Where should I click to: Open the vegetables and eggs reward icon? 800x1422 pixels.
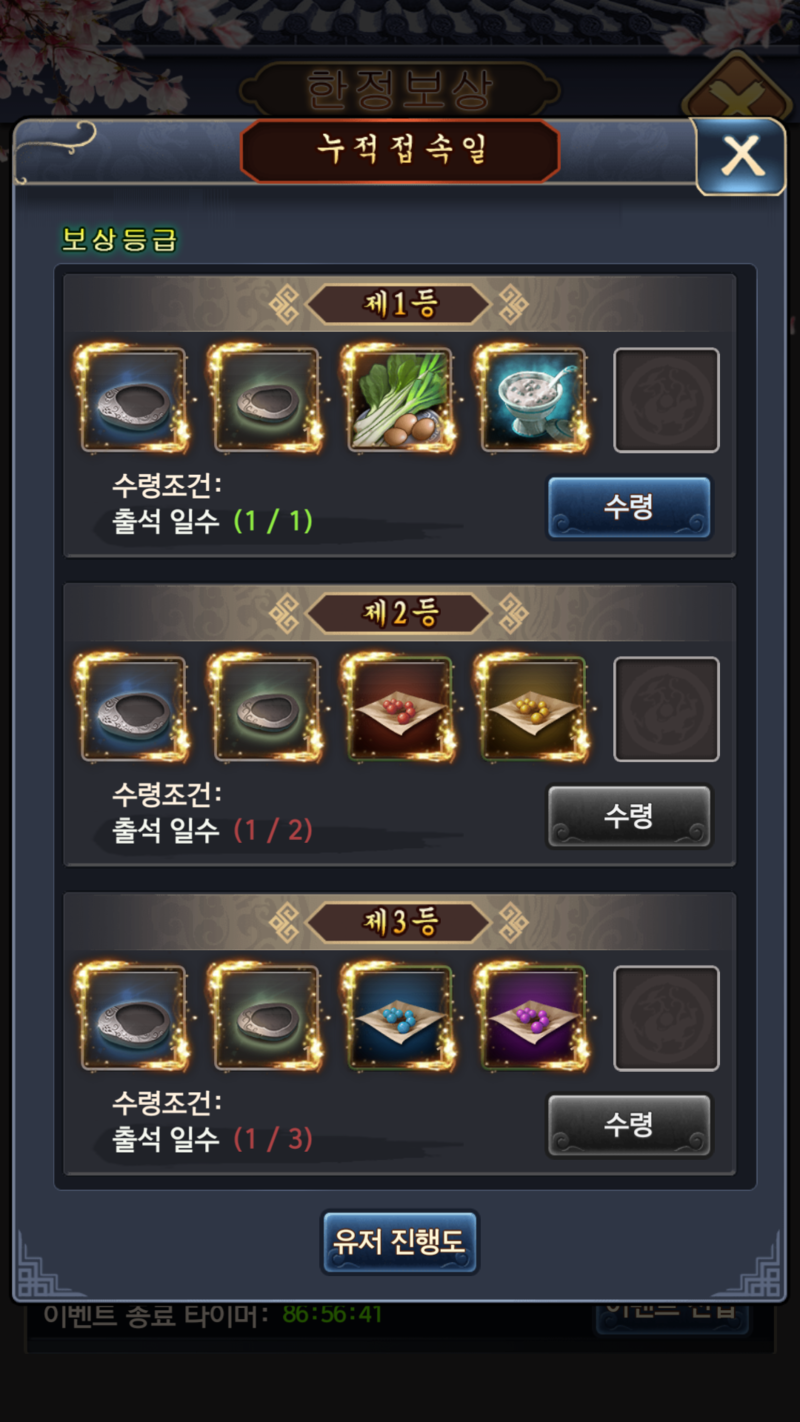[x=399, y=400]
